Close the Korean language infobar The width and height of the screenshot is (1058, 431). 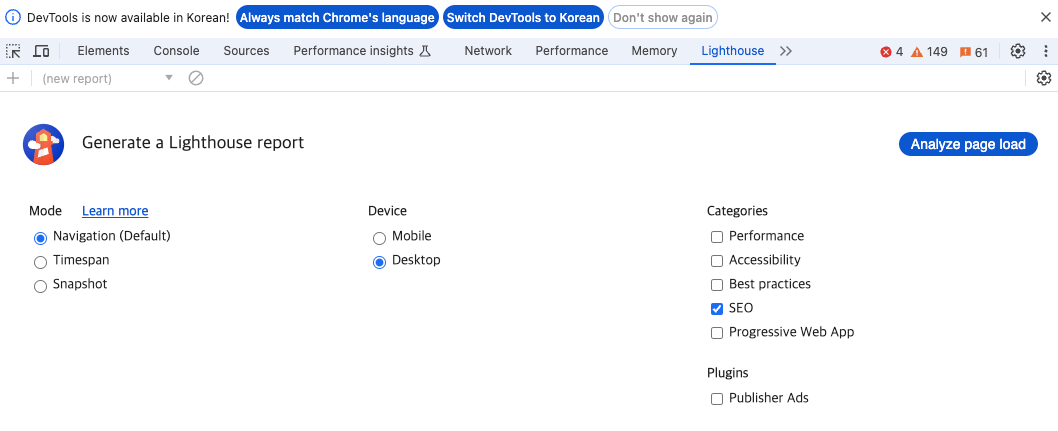tap(1045, 18)
